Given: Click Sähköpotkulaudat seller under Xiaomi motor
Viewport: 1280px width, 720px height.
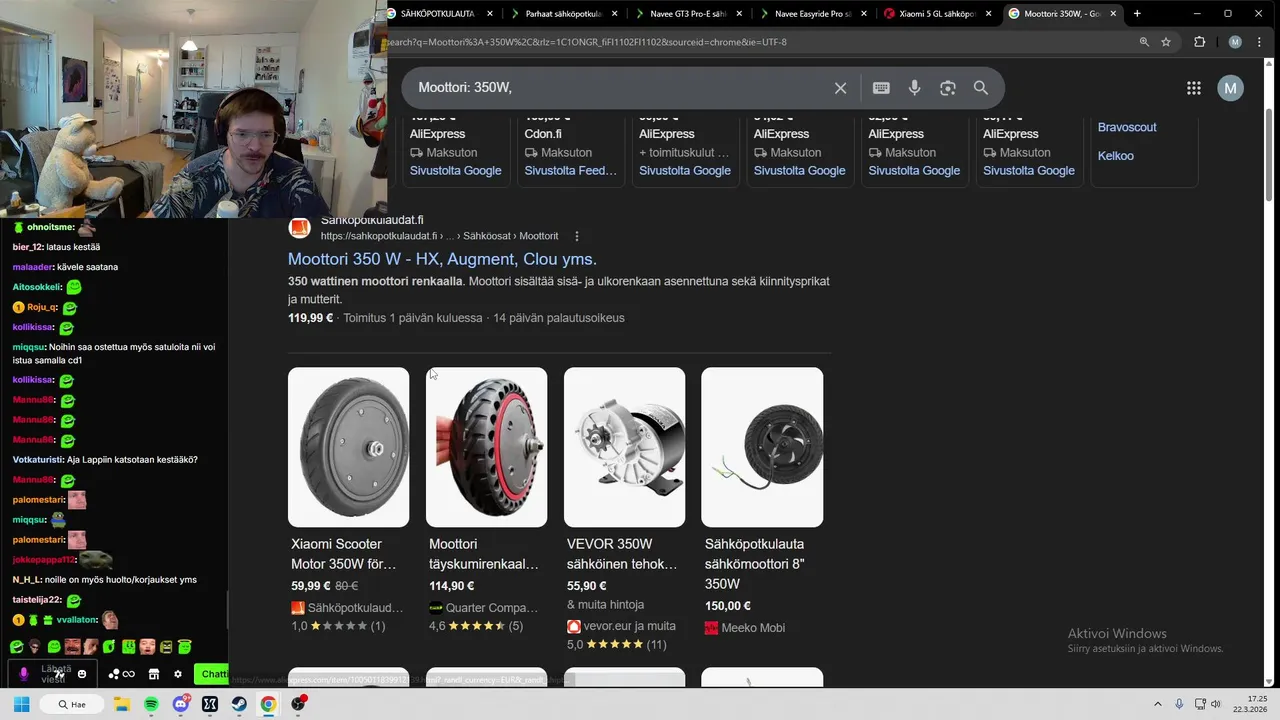Looking at the screenshot, I should 355,608.
